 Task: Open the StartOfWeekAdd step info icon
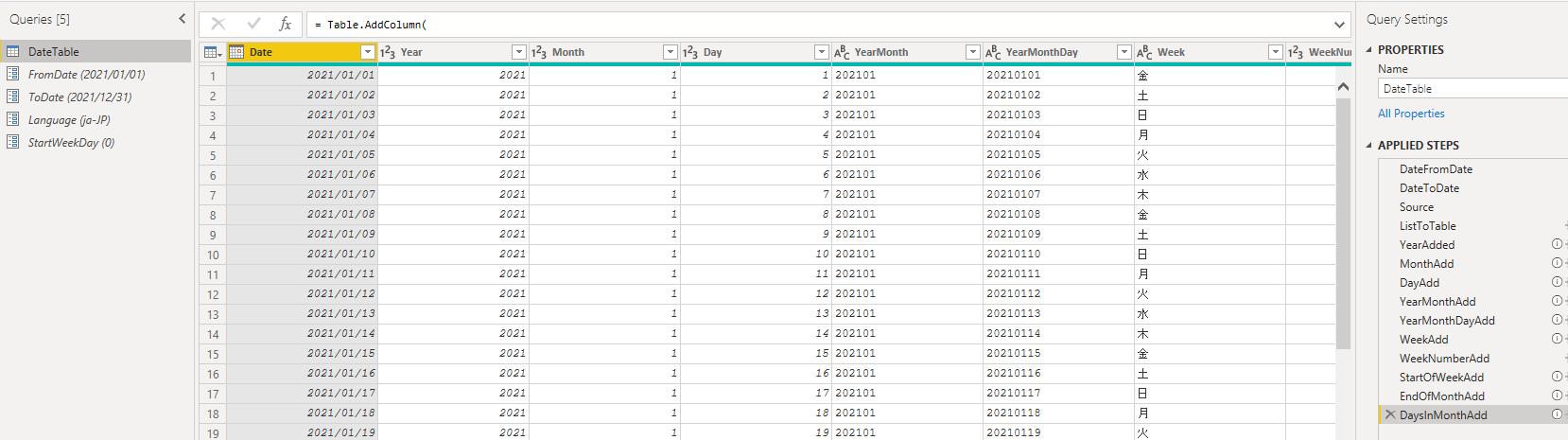tap(1557, 377)
